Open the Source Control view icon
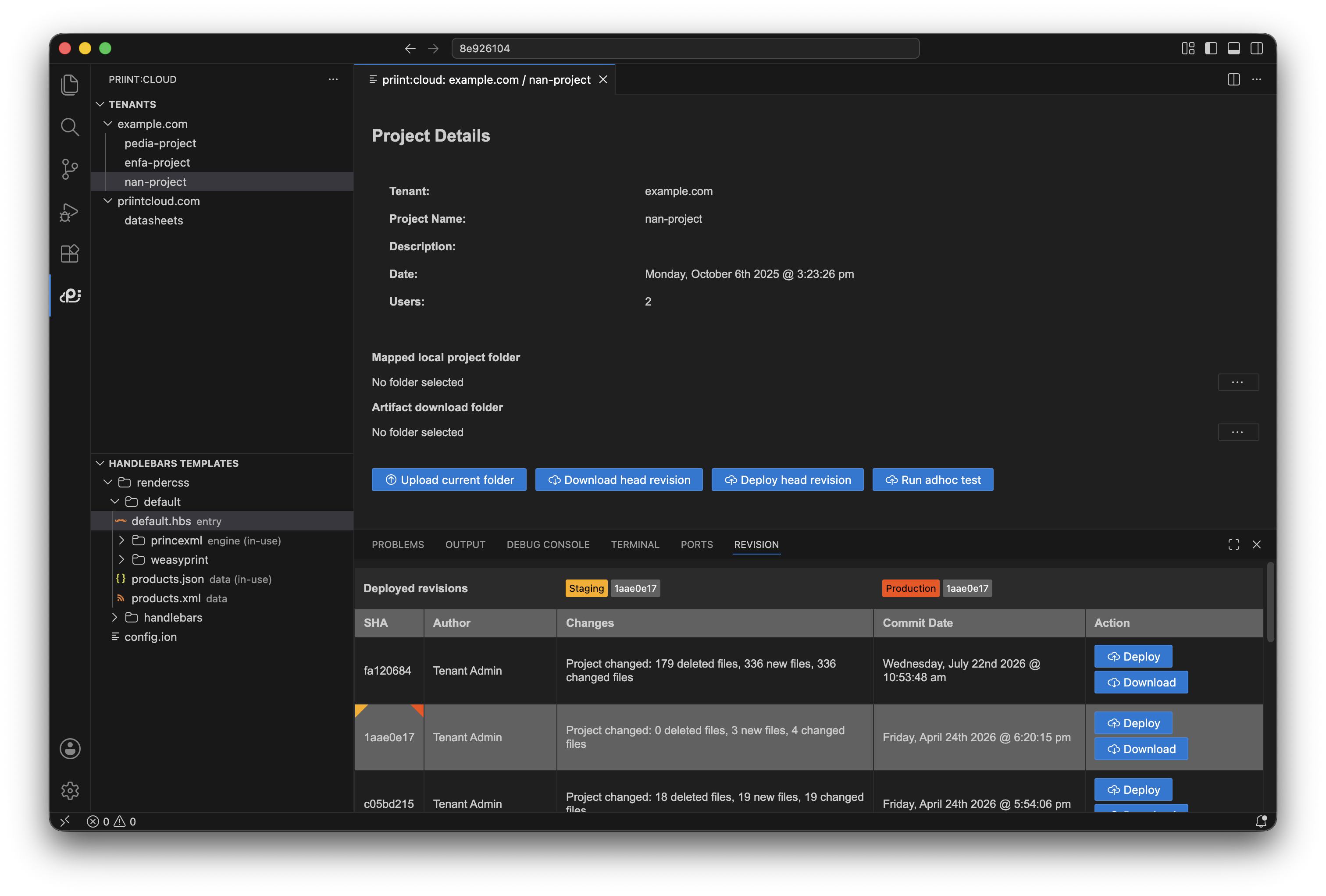The width and height of the screenshot is (1326, 896). pyautogui.click(x=70, y=169)
